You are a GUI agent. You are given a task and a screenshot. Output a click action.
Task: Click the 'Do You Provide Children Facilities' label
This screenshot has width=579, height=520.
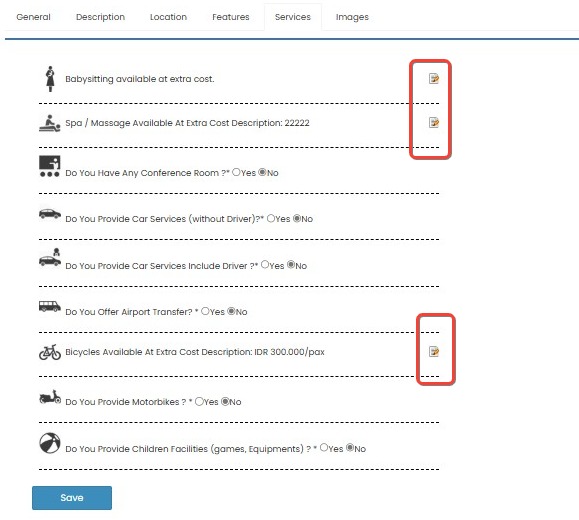click(188, 449)
